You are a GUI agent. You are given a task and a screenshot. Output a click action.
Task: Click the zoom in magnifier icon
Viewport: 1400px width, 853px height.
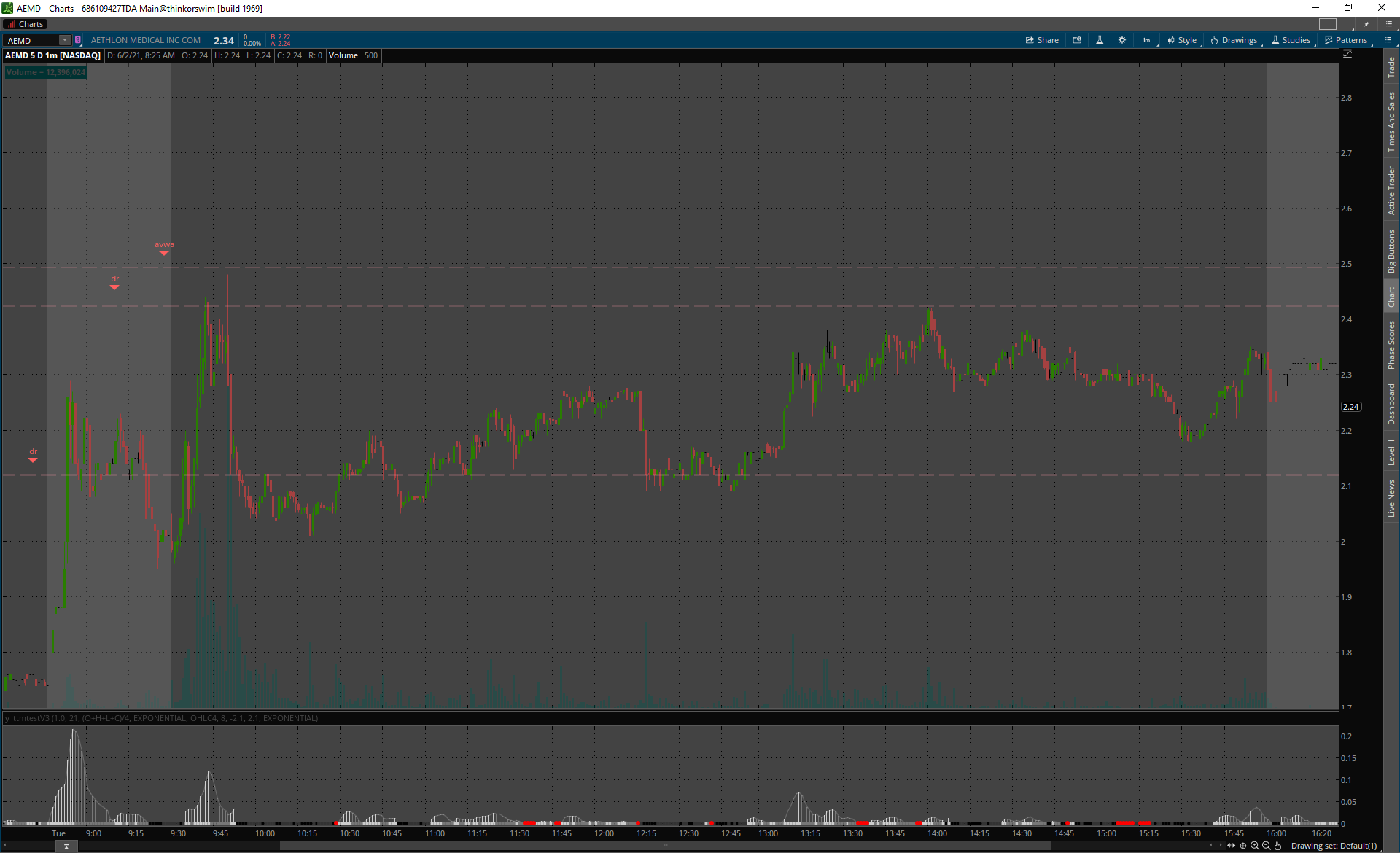(x=1255, y=846)
